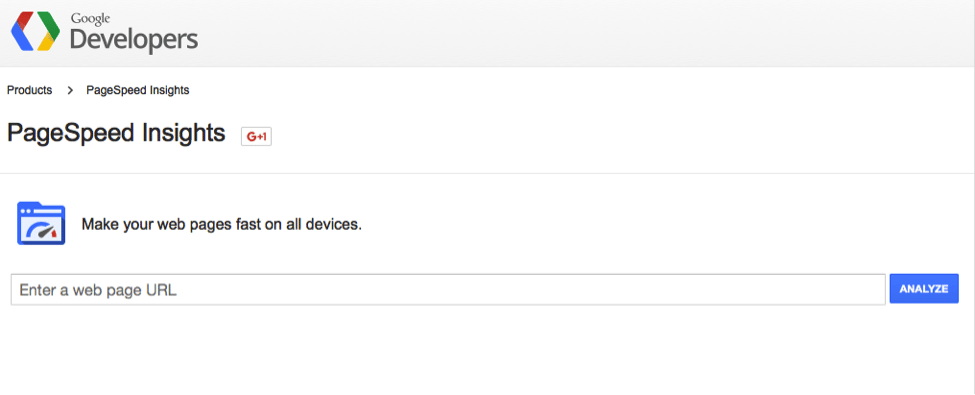Click the empty gray header bar area
The height and width of the screenshot is (395, 975).
(x=585, y=32)
